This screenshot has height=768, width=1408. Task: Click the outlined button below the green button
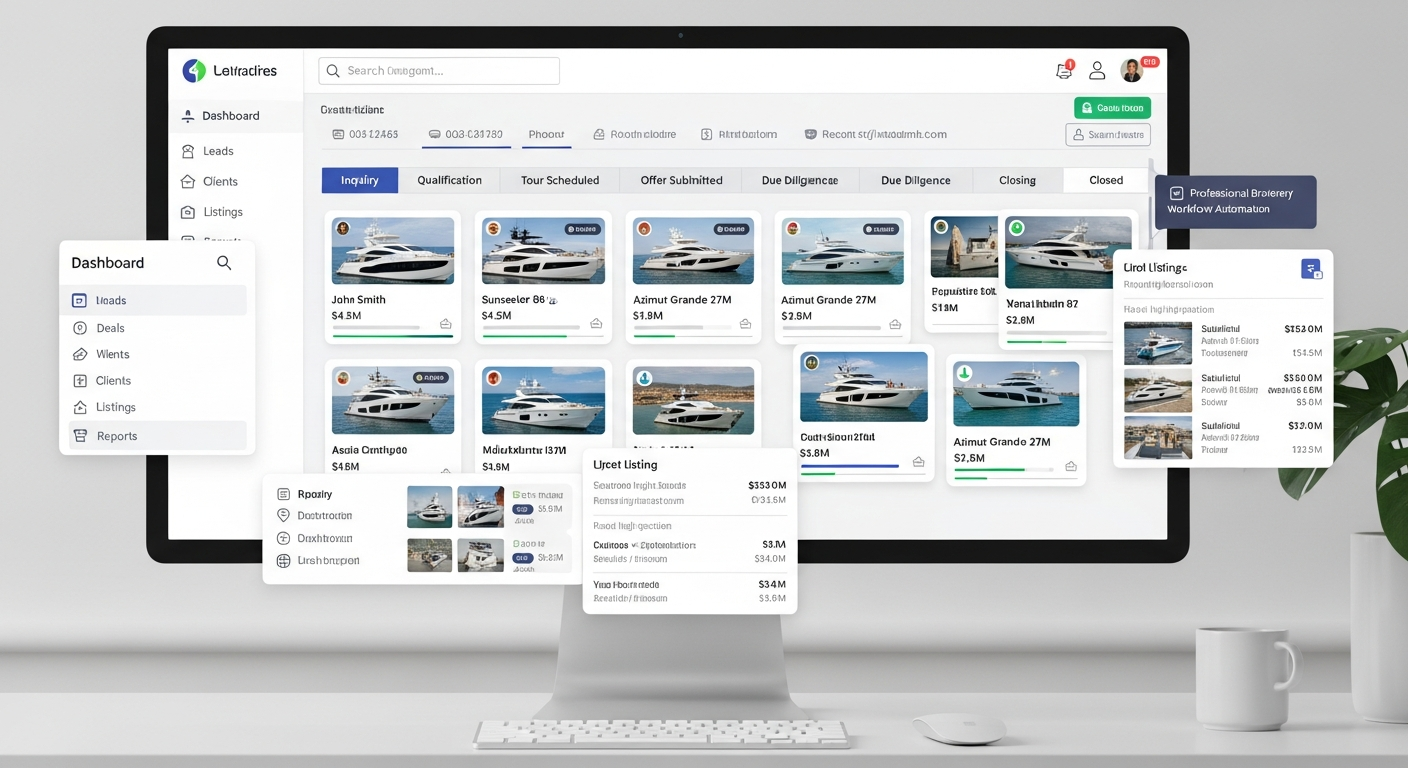coord(1108,135)
